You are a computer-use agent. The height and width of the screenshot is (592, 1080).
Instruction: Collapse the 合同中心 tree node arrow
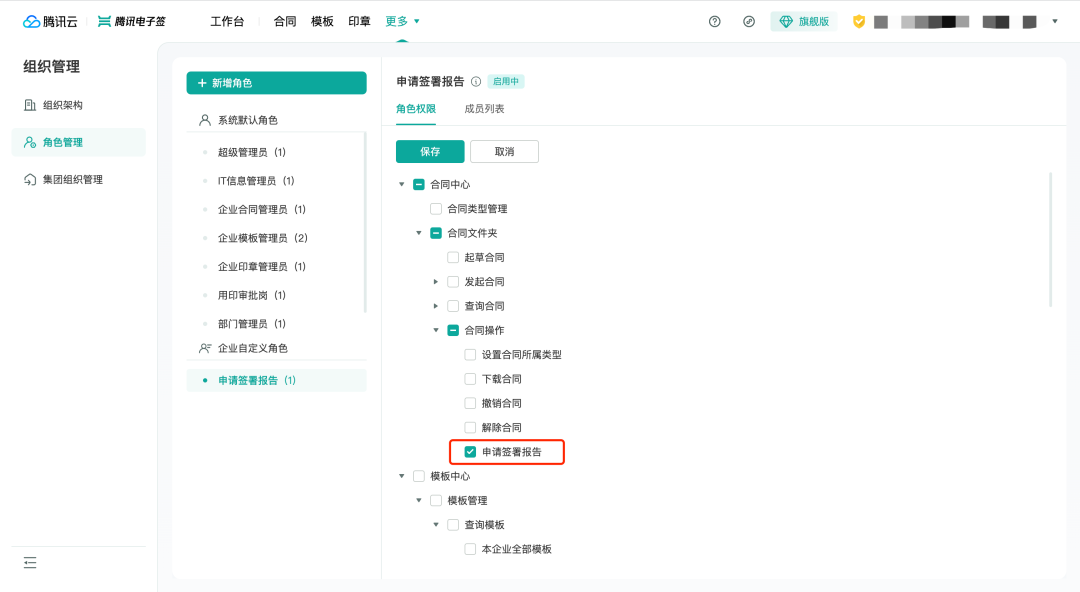pyautogui.click(x=402, y=184)
